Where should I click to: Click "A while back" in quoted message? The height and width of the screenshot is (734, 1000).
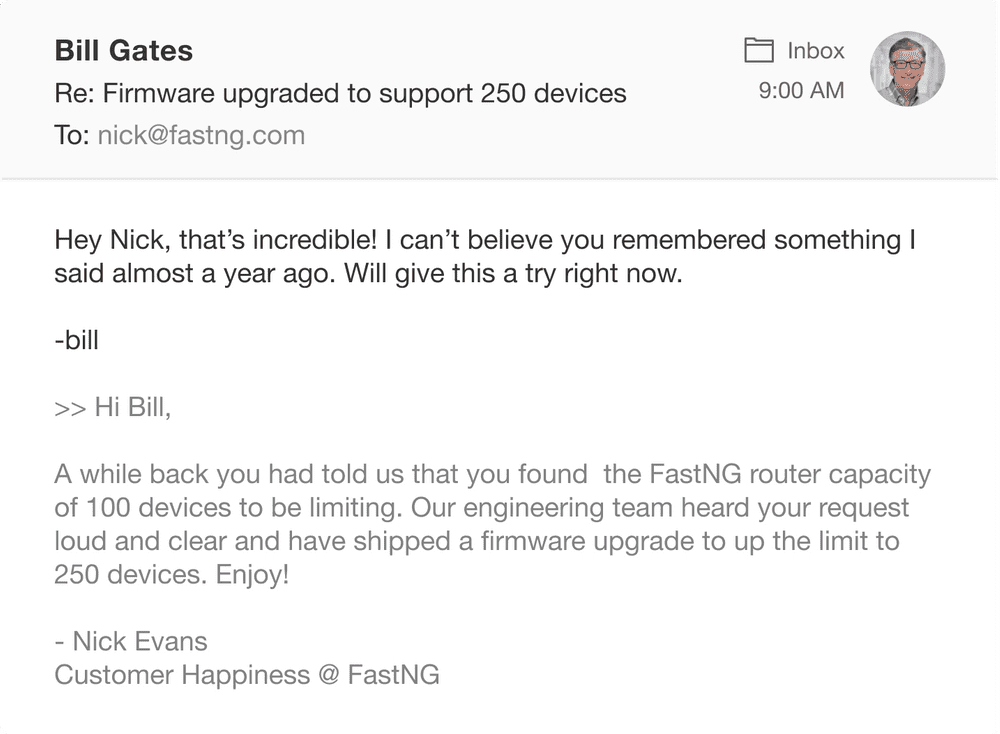point(129,474)
